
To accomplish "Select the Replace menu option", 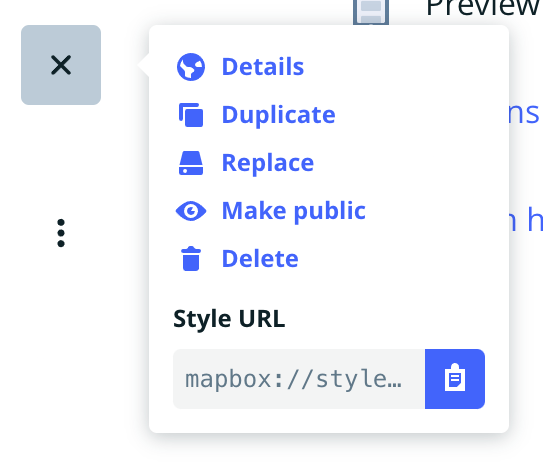I will pos(268,163).
